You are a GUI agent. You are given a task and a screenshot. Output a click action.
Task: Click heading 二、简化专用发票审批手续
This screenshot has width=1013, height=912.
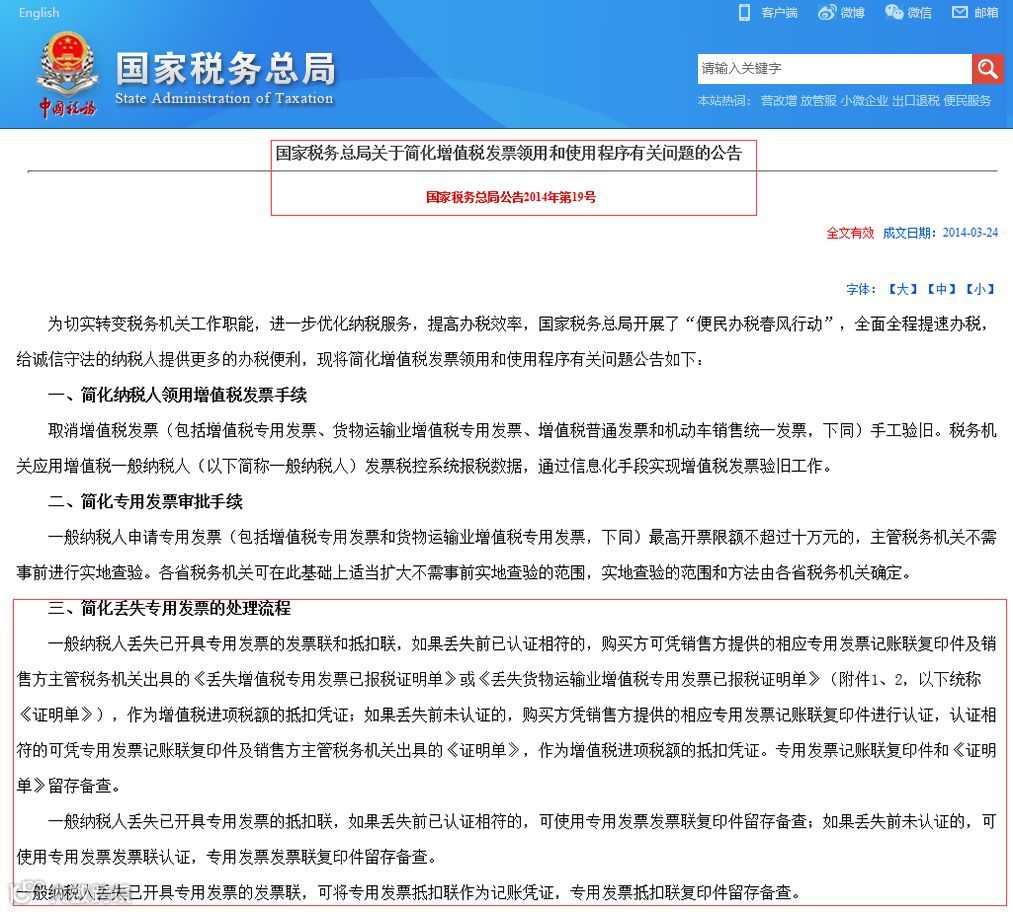145,501
